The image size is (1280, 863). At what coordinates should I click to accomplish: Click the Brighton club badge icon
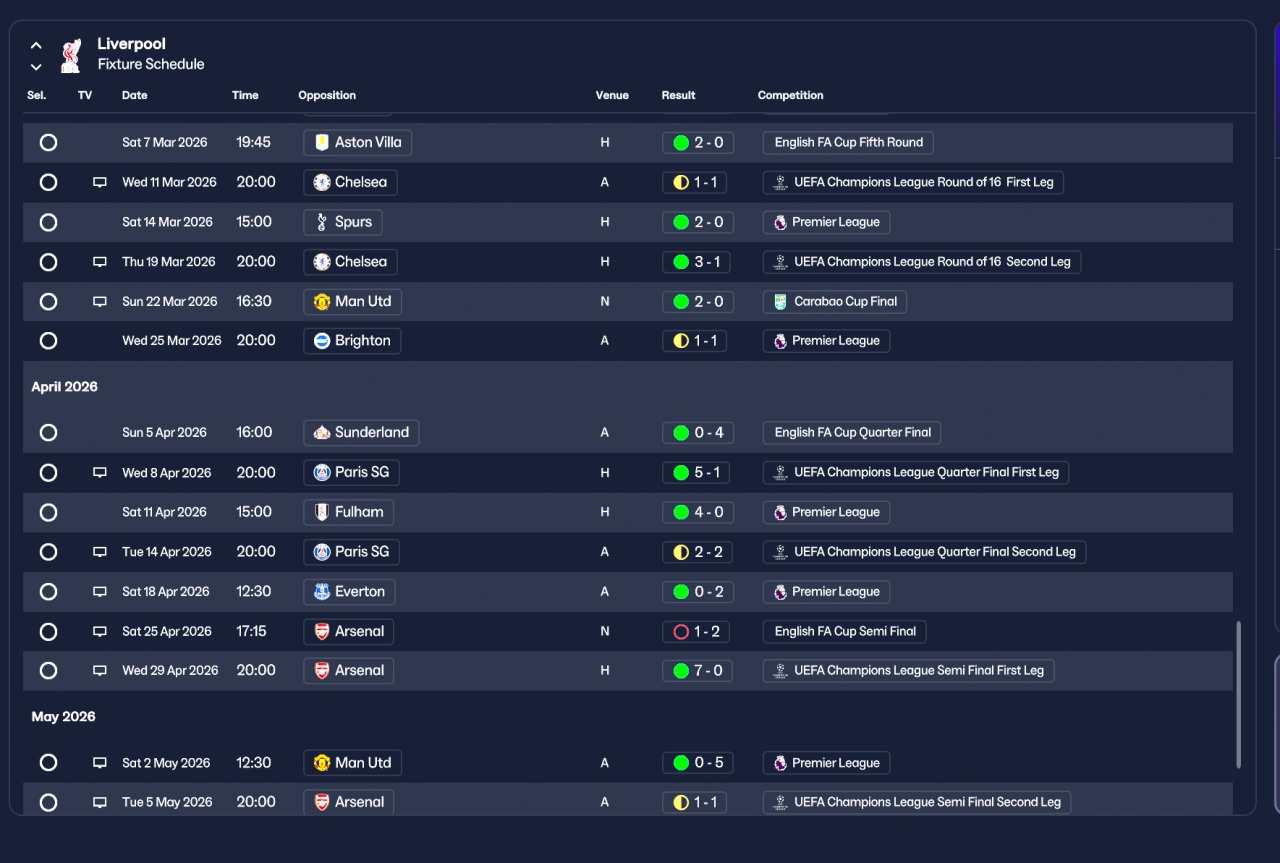pyautogui.click(x=321, y=341)
